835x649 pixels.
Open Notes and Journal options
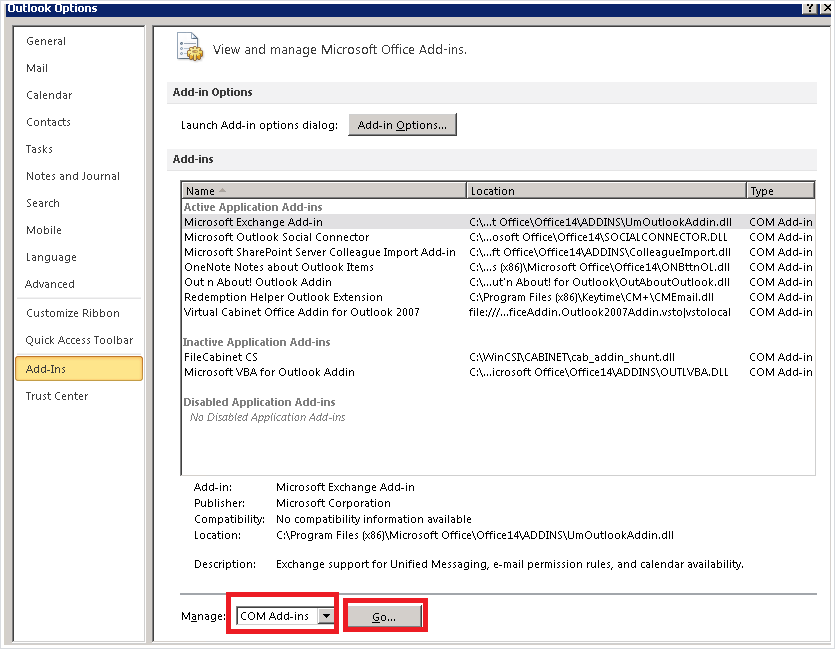(x=73, y=176)
